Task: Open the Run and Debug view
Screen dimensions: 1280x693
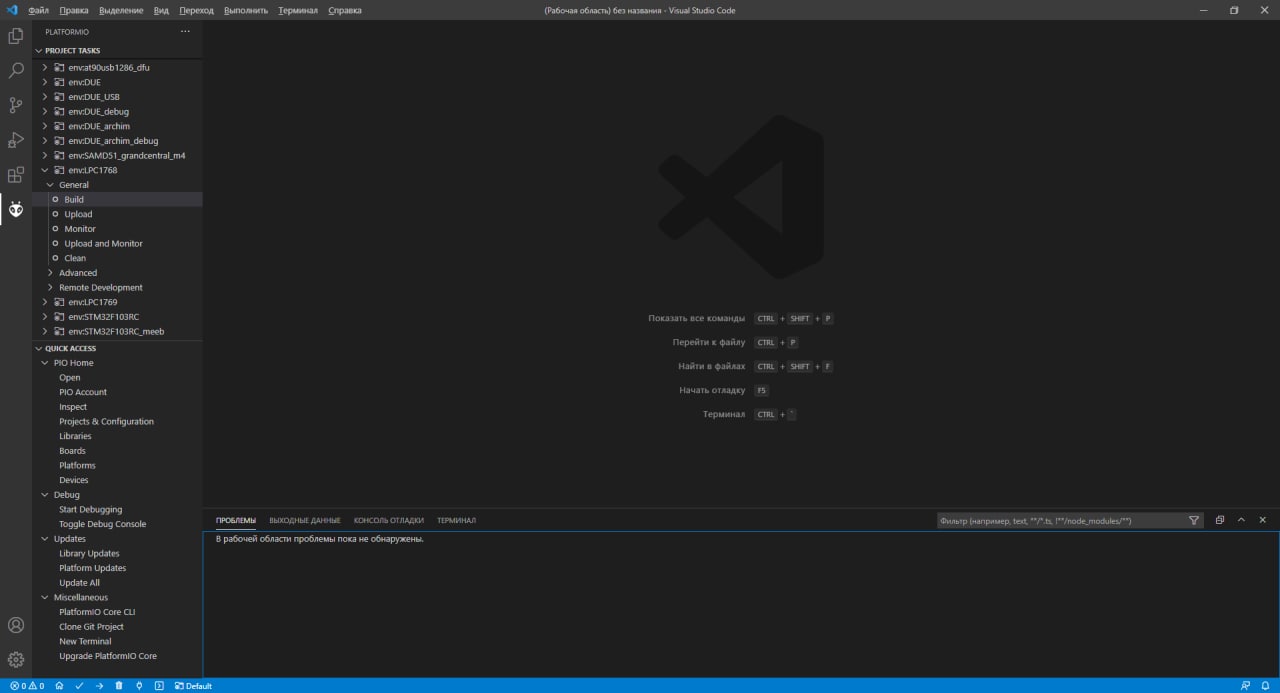Action: pos(16,140)
